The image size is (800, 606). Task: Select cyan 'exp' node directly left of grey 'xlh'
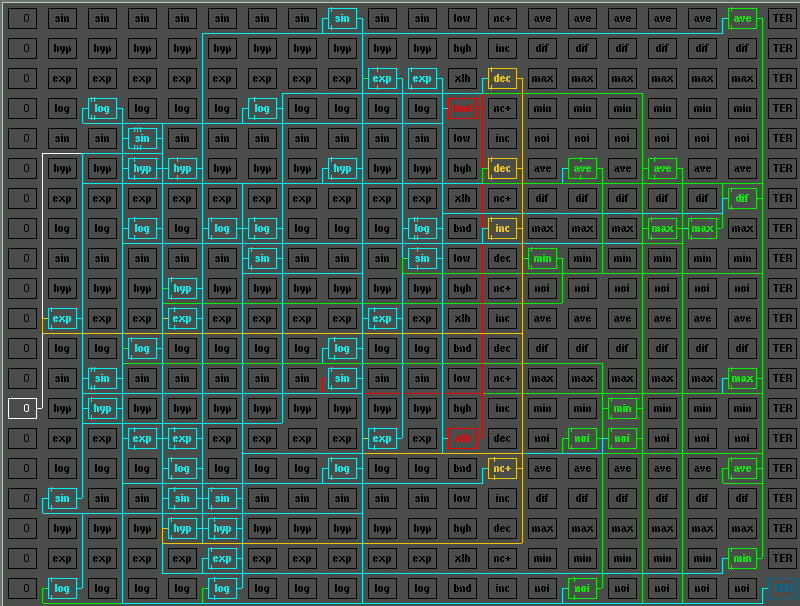[x=422, y=78]
